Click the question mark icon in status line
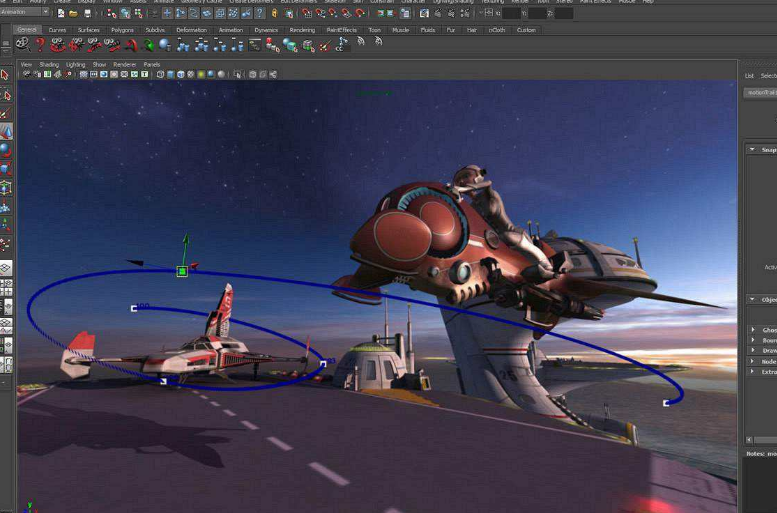 tap(259, 13)
